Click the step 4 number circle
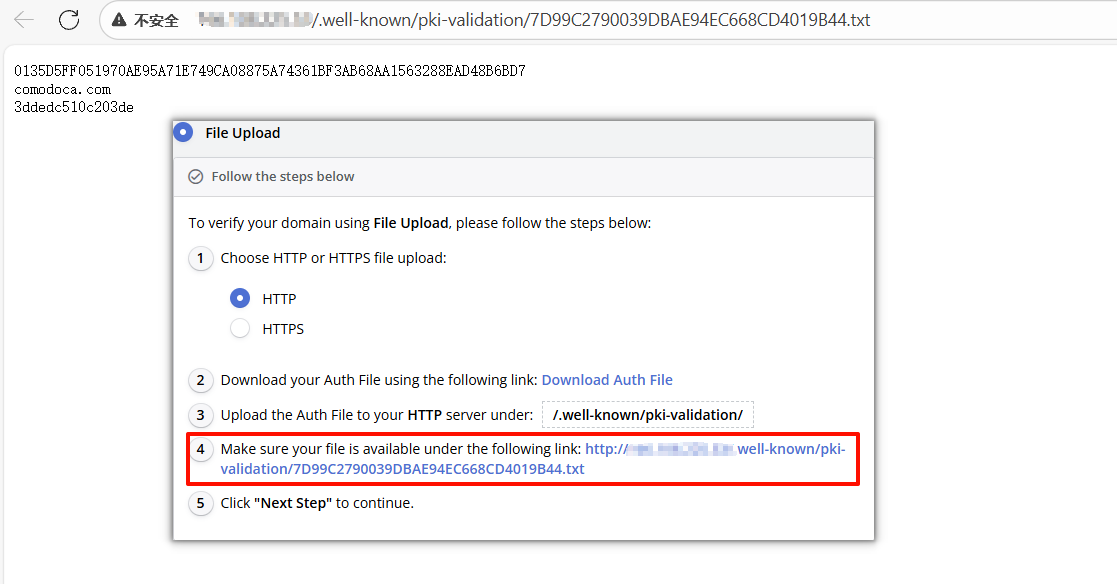Image resolution: width=1117 pixels, height=584 pixels. (201, 450)
